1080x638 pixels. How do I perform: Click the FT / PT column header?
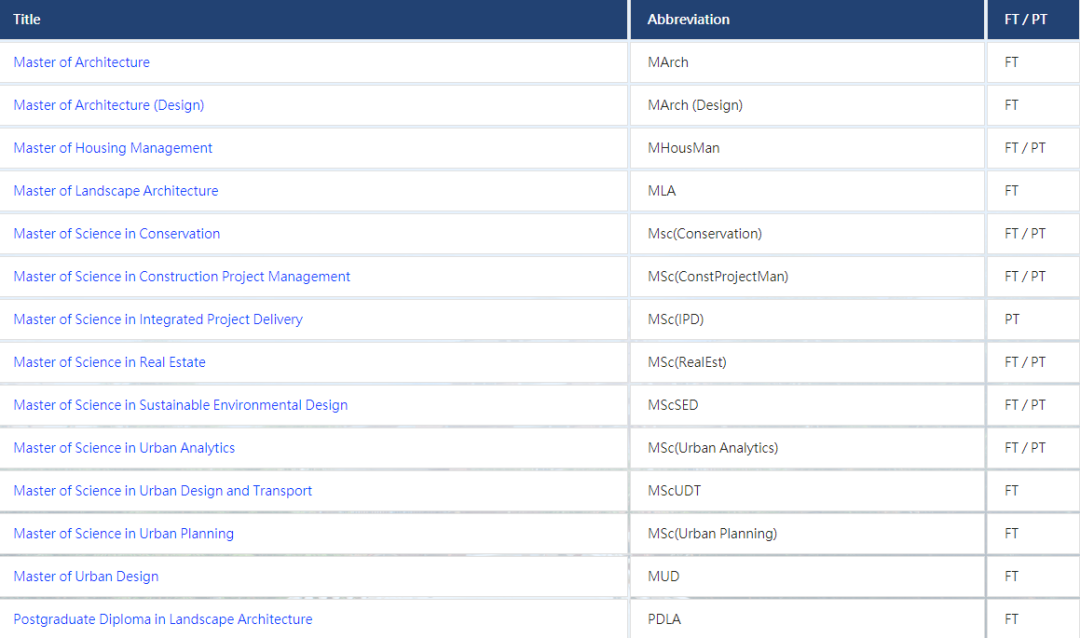pyautogui.click(x=1026, y=19)
